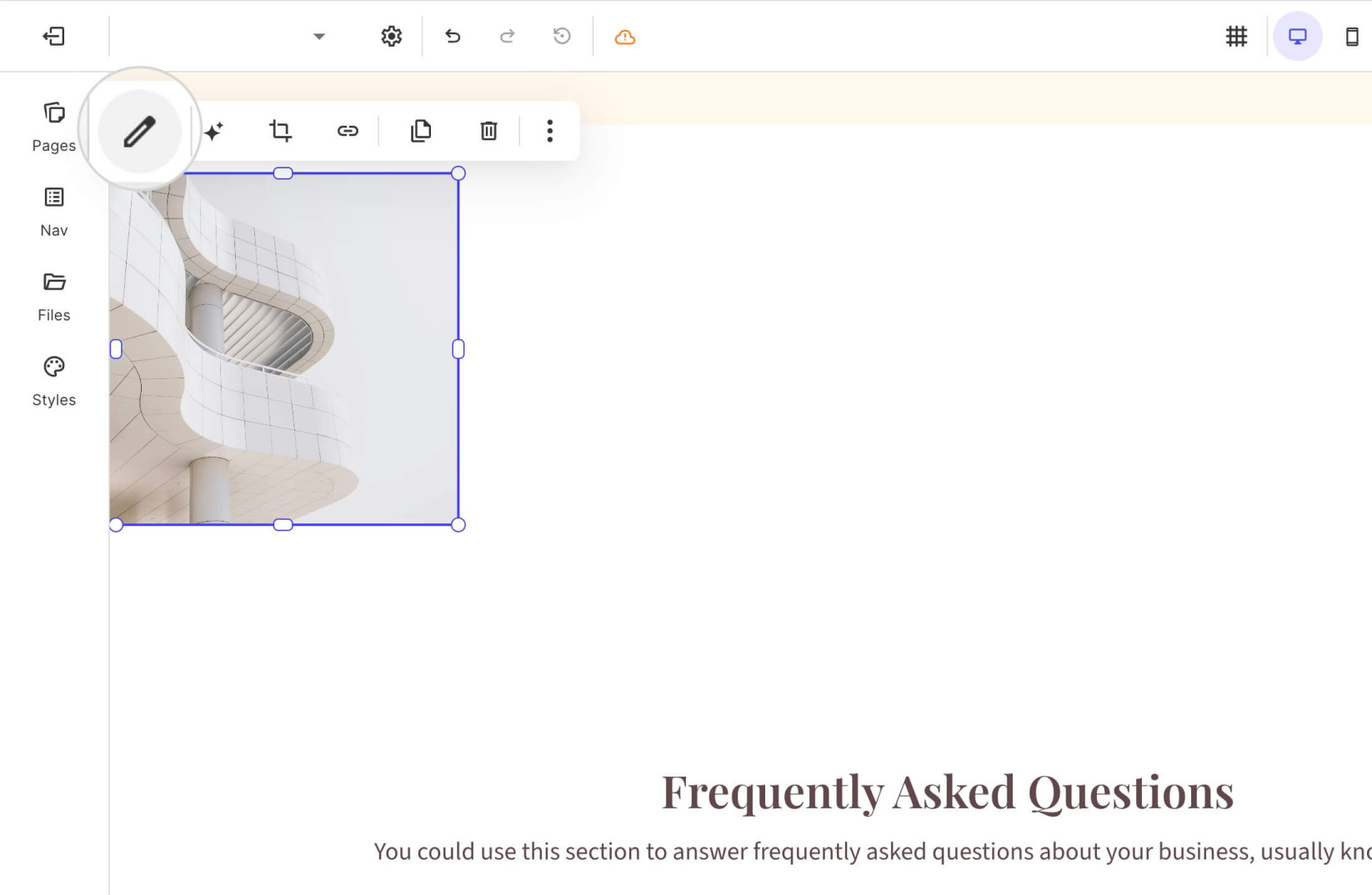Click the bottom-left corner handle of image
Viewport: 1372px width, 895px height.
(x=116, y=525)
